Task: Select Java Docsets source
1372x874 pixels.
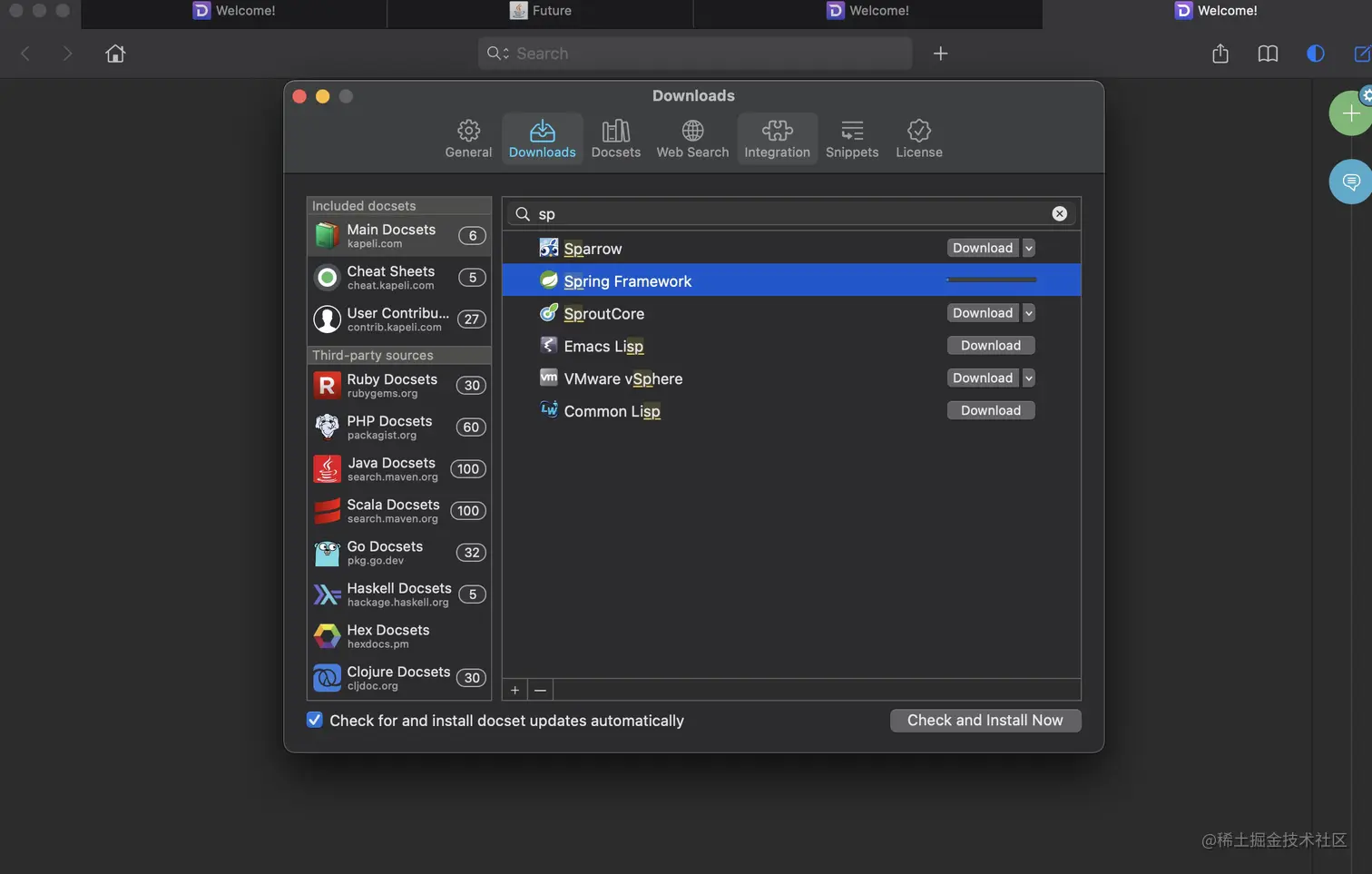Action: [399, 469]
